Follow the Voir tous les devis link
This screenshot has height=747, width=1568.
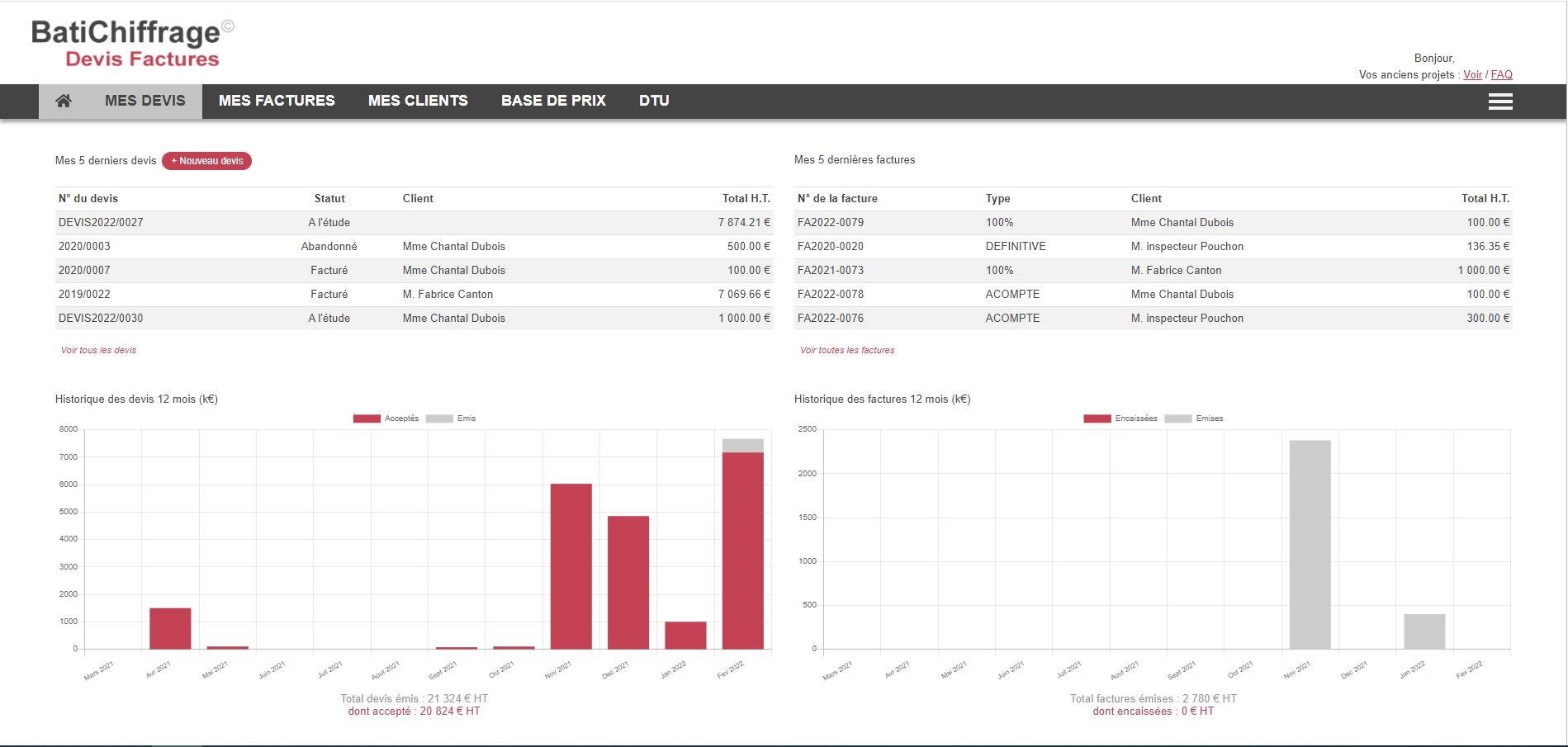coord(98,350)
